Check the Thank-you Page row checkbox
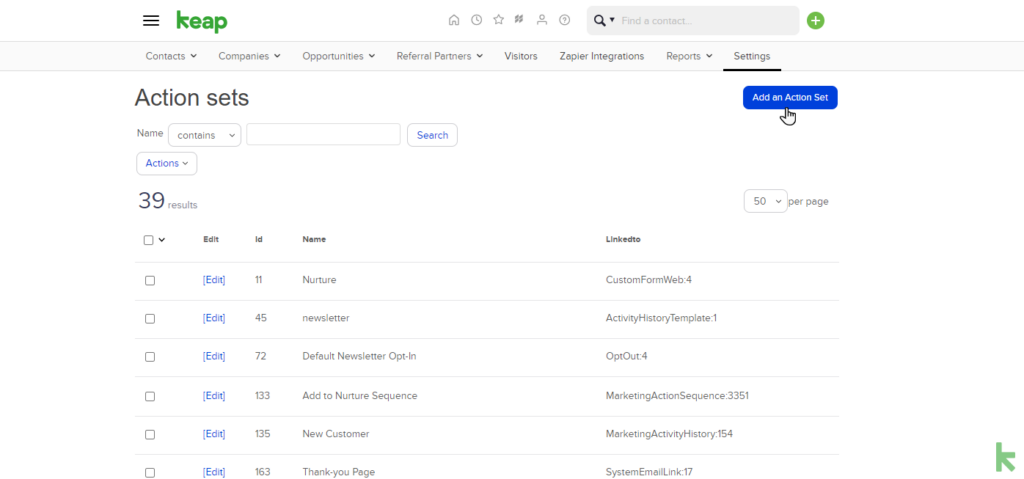This screenshot has height=479, width=1024. tap(150, 472)
